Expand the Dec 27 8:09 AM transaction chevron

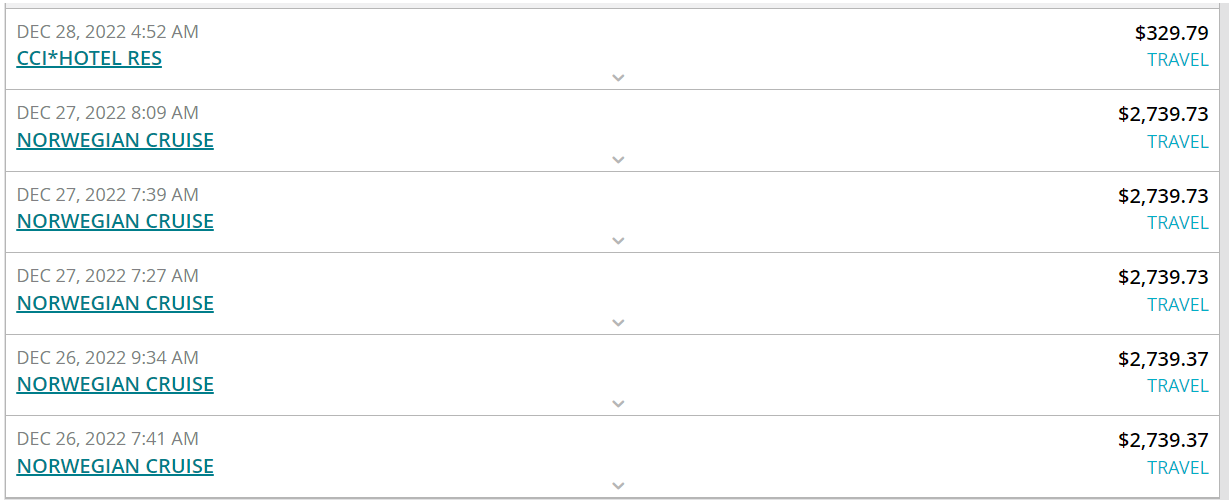(x=618, y=159)
